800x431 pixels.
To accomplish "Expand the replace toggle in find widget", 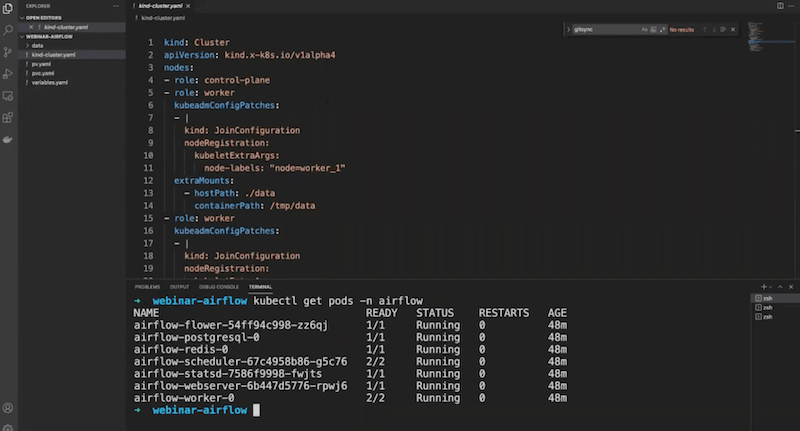I will [568, 30].
